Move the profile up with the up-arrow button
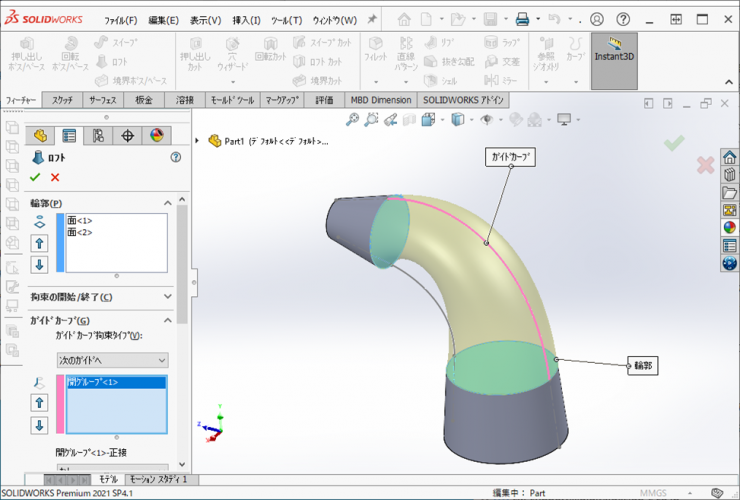This screenshot has height=500, width=740. click(x=40, y=243)
